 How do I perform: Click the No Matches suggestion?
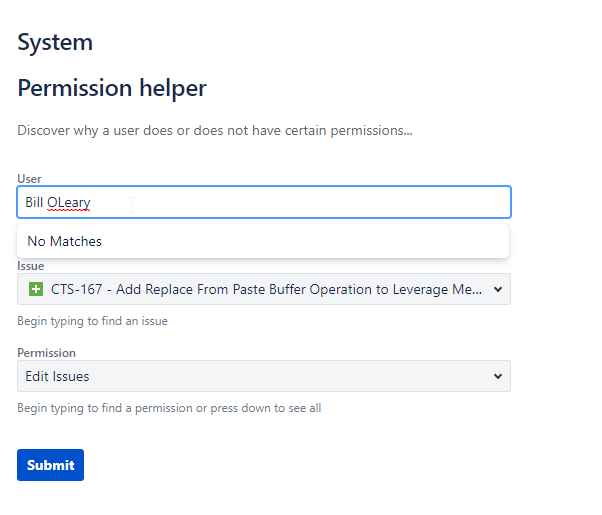tap(64, 241)
